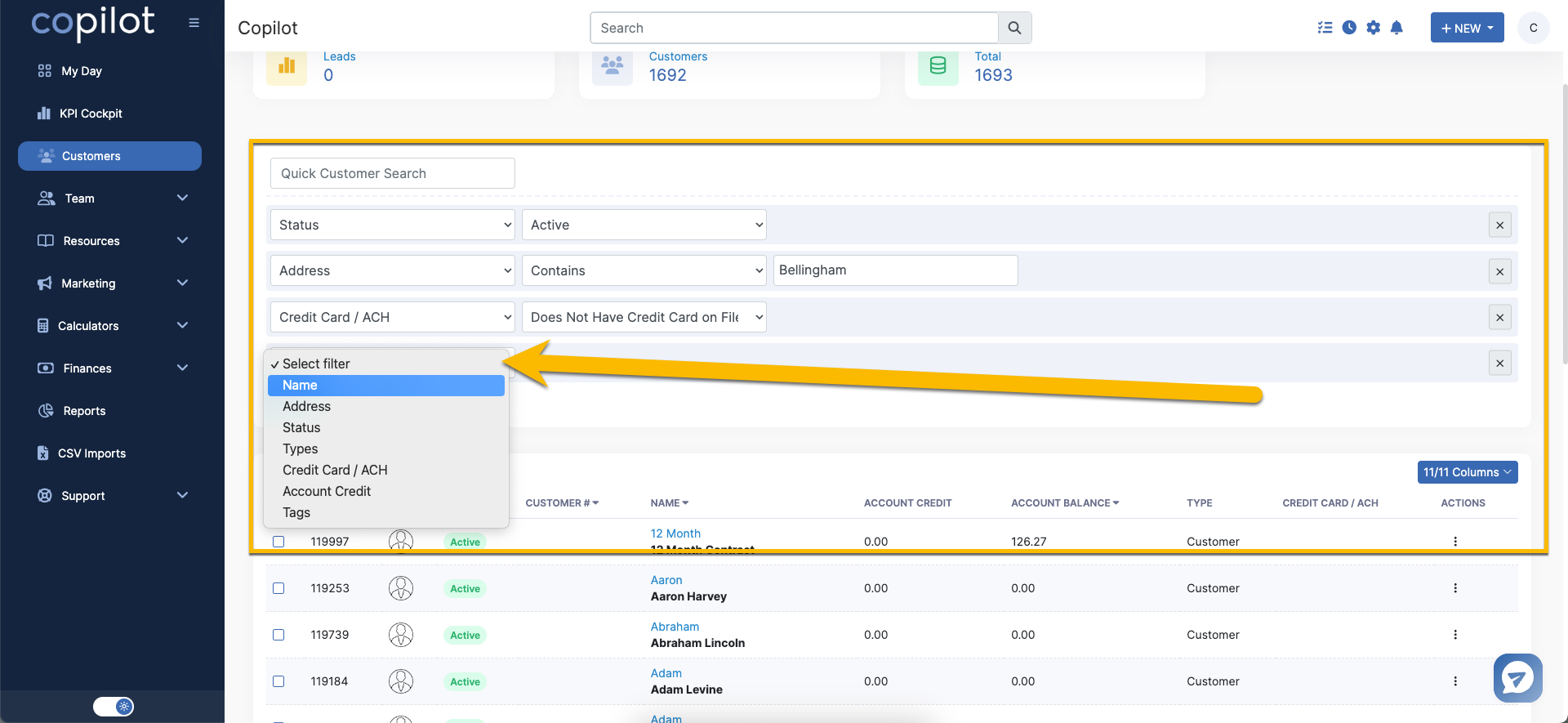Open Does Not Have Credit Card dropdown
Screen dimensions: 1568x723
[644, 317]
